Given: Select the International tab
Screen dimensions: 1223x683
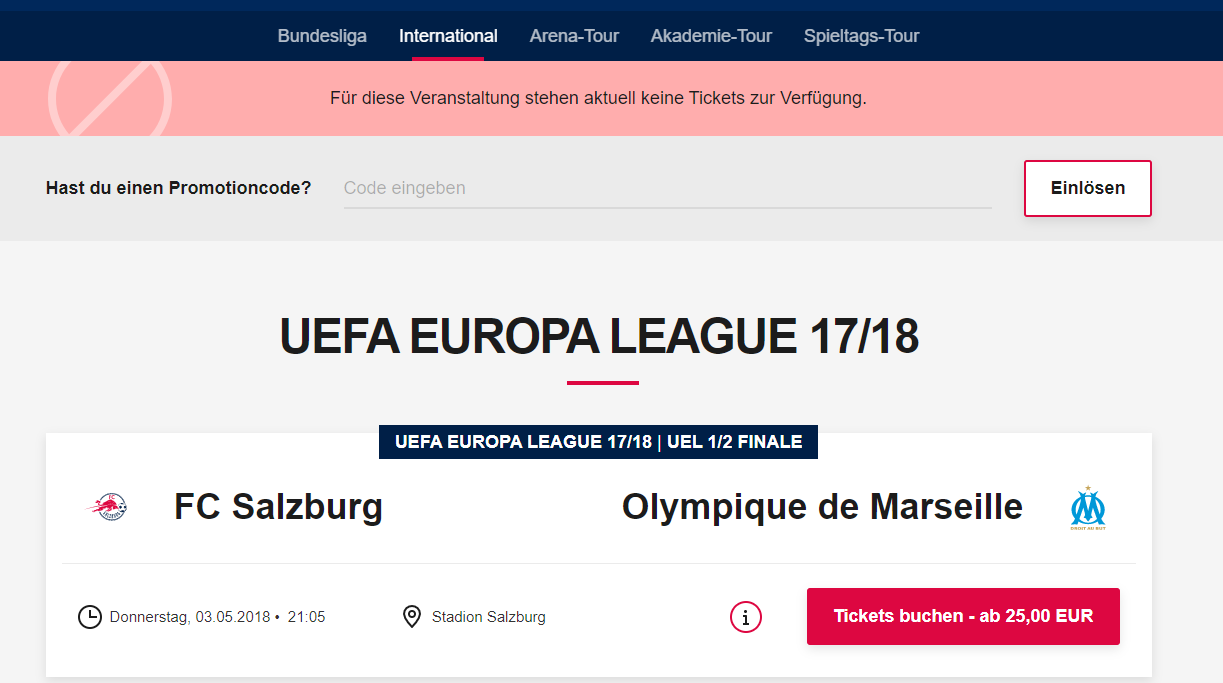Looking at the screenshot, I should (448, 36).
